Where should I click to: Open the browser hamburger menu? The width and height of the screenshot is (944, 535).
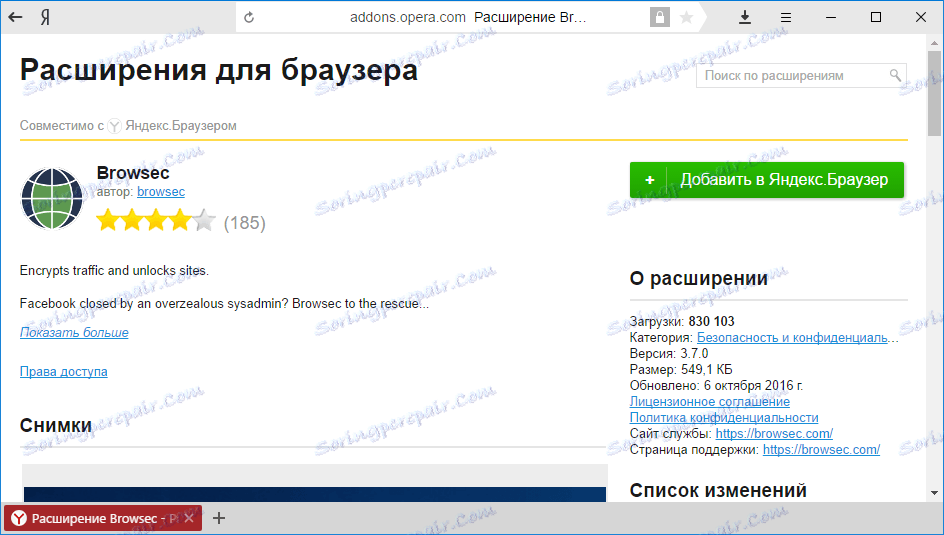(786, 17)
